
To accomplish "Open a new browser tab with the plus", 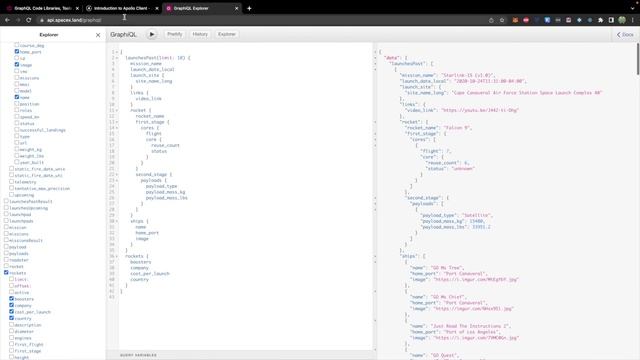I will click(249, 8).
